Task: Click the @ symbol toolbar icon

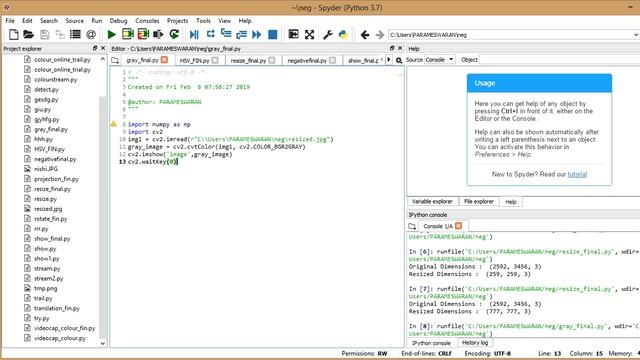Action: tap(91, 35)
